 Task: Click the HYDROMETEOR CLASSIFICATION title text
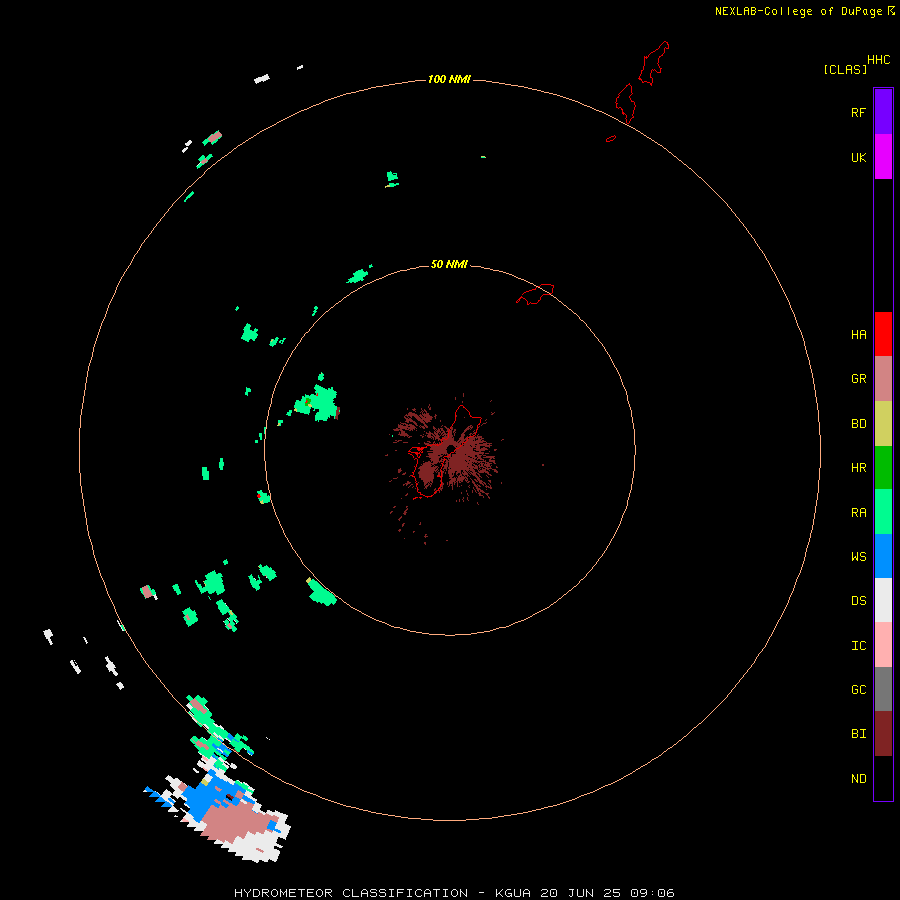click(x=351, y=893)
